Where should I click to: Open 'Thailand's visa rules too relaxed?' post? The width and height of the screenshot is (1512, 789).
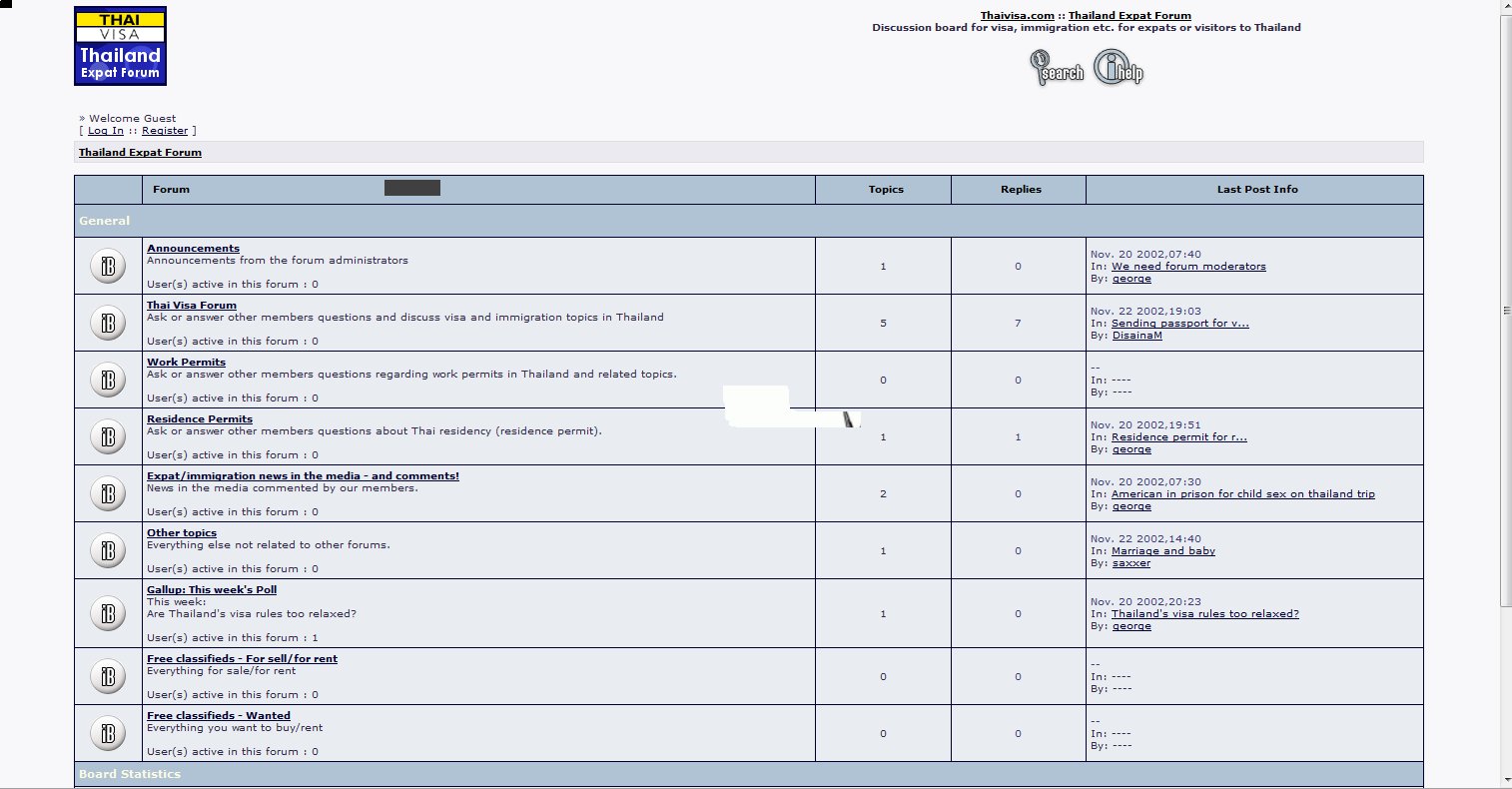pos(1205,614)
